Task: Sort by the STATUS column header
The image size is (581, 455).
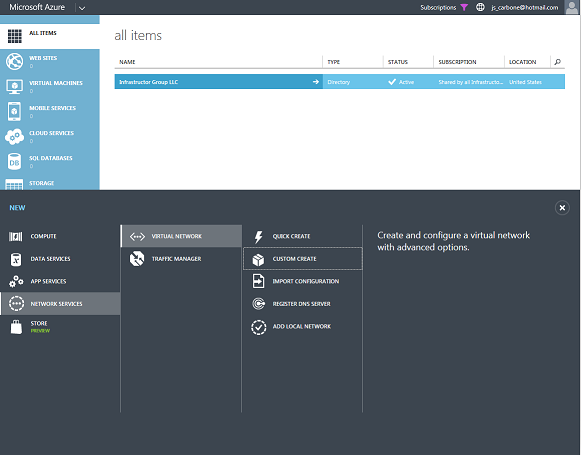Action: [x=398, y=62]
